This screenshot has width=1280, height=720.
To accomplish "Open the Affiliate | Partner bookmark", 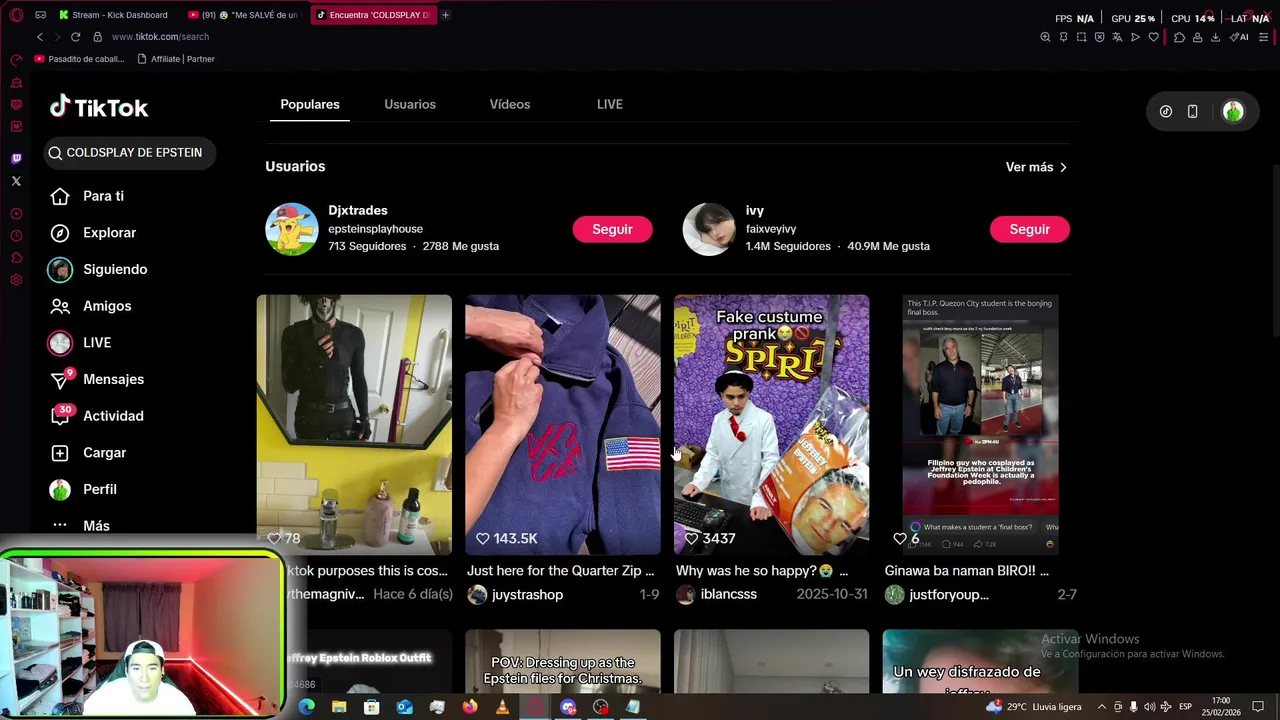I will 176,59.
